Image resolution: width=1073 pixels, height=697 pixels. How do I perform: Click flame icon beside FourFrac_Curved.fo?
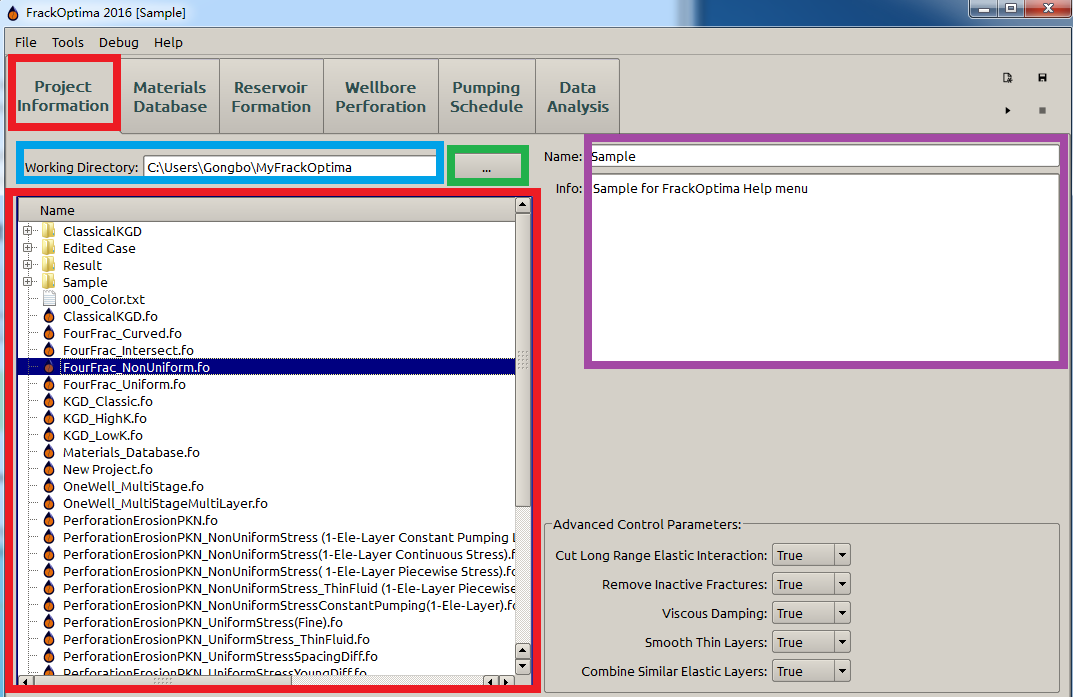point(49,333)
